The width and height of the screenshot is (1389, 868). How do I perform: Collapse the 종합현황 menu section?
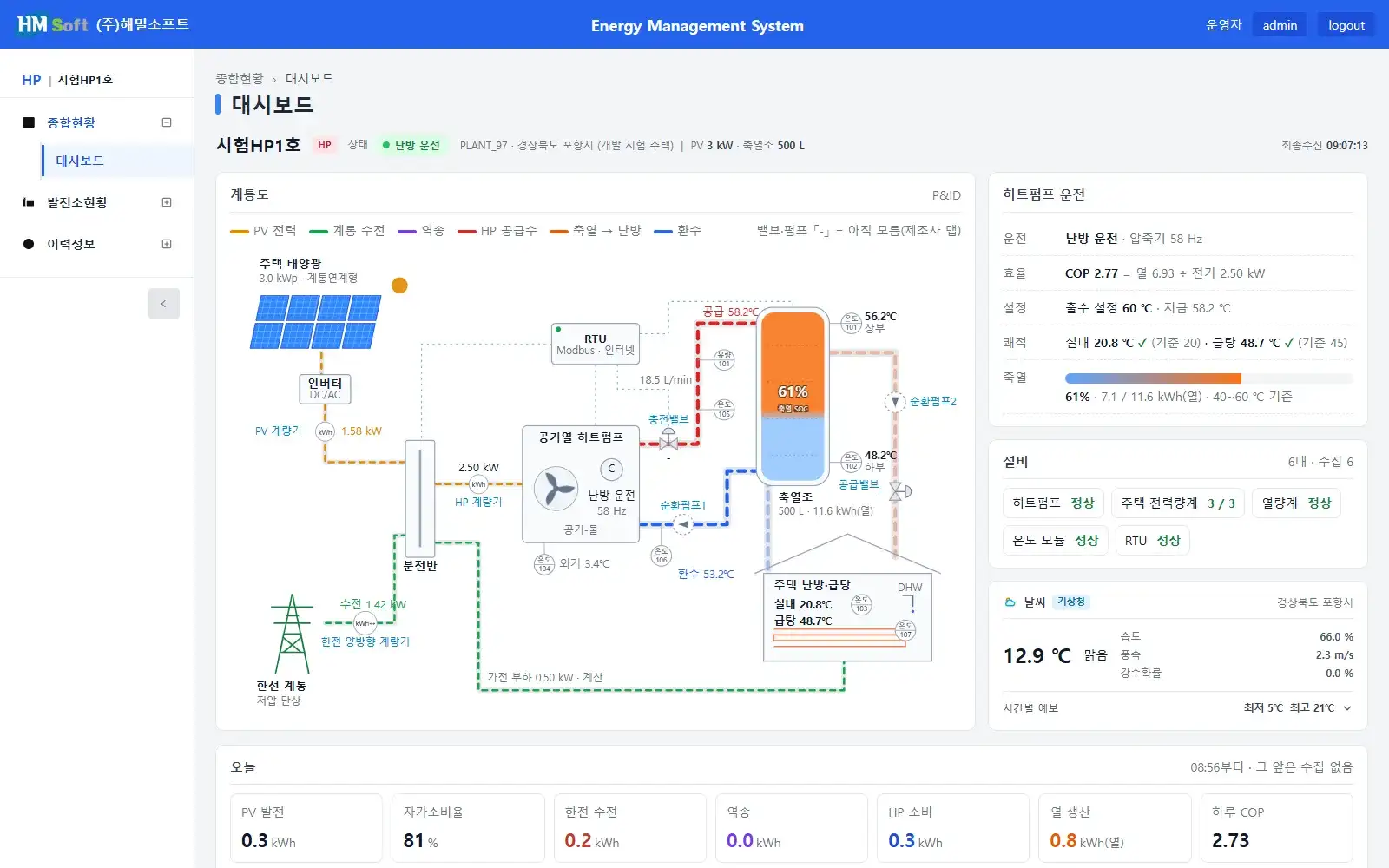click(167, 122)
